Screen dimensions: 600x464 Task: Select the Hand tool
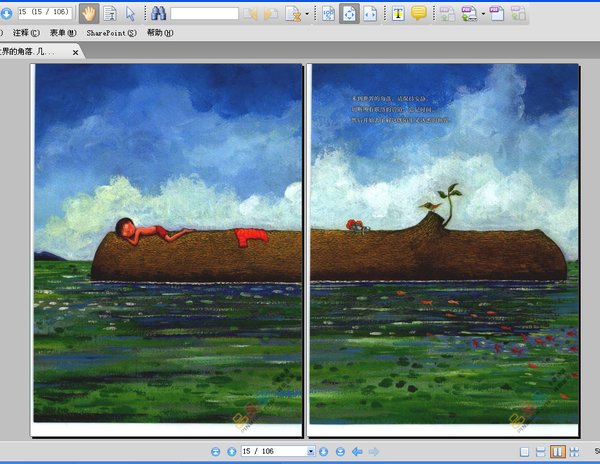pos(89,14)
